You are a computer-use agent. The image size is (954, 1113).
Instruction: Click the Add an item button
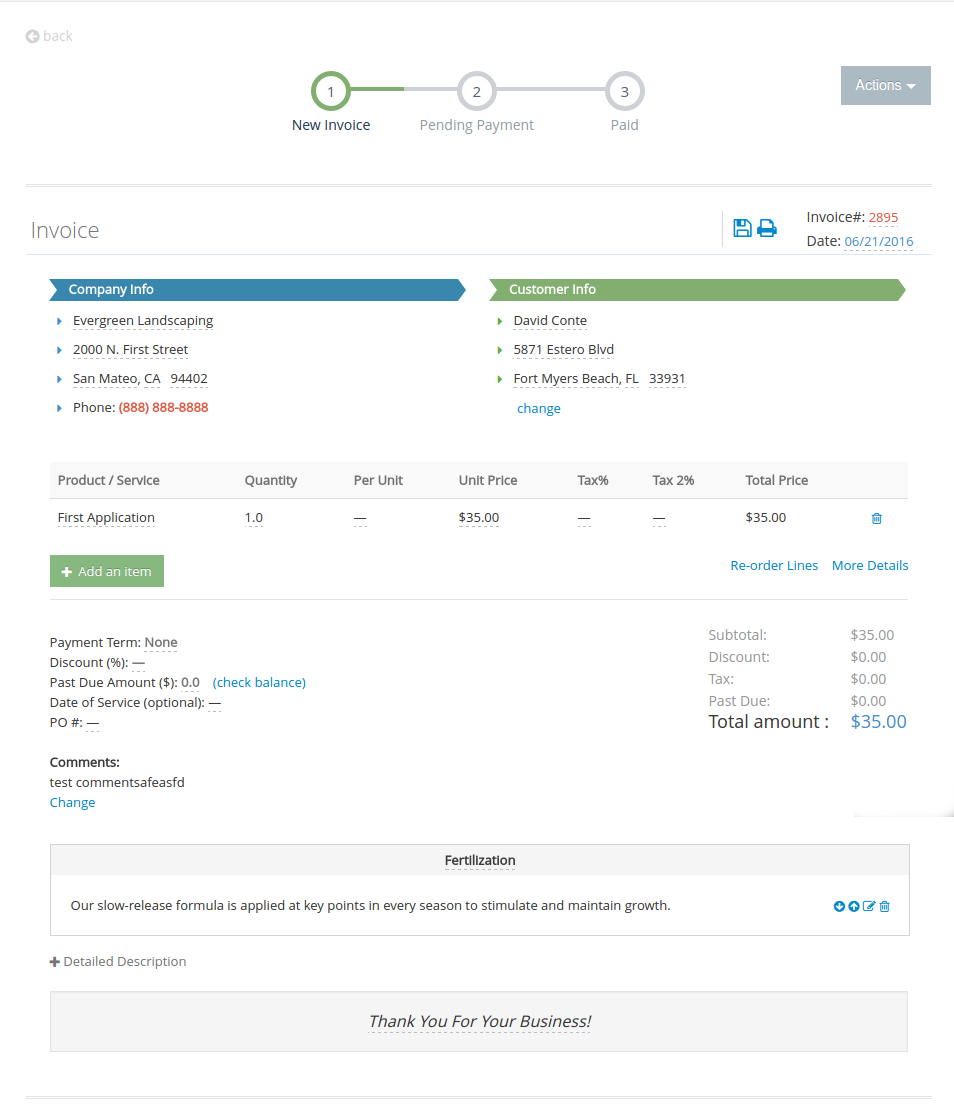(x=107, y=571)
